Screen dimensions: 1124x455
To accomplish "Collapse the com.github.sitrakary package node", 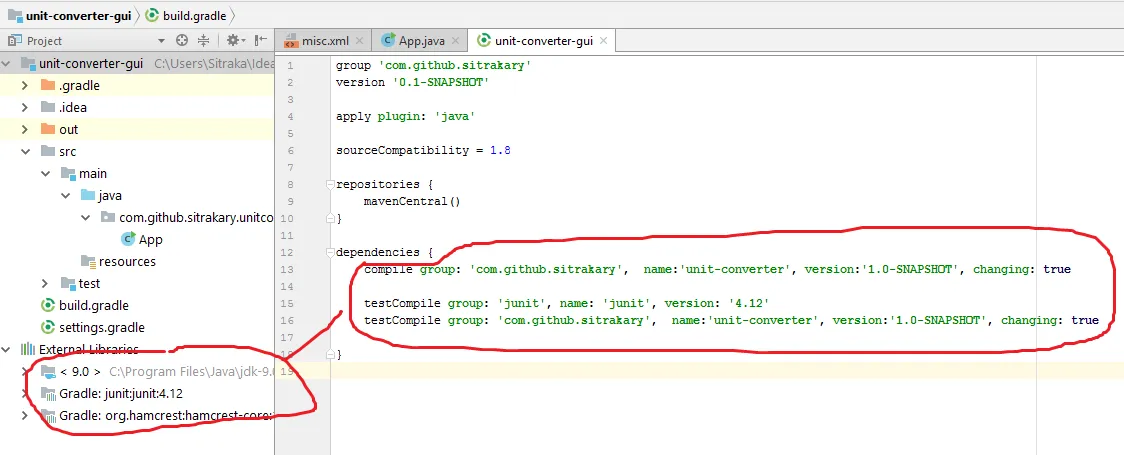I will tap(85, 217).
